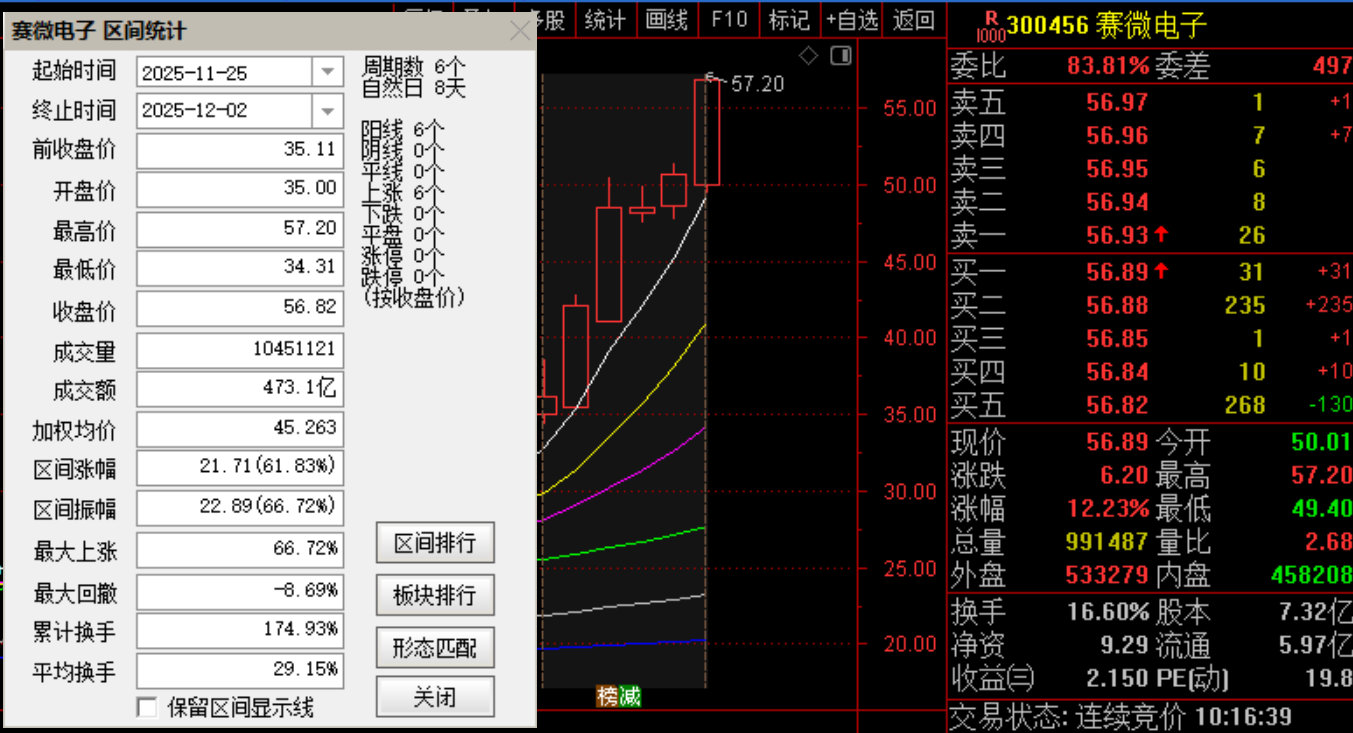Click the 现价 value in the quote panel
The width and height of the screenshot is (1353, 733).
(1117, 442)
